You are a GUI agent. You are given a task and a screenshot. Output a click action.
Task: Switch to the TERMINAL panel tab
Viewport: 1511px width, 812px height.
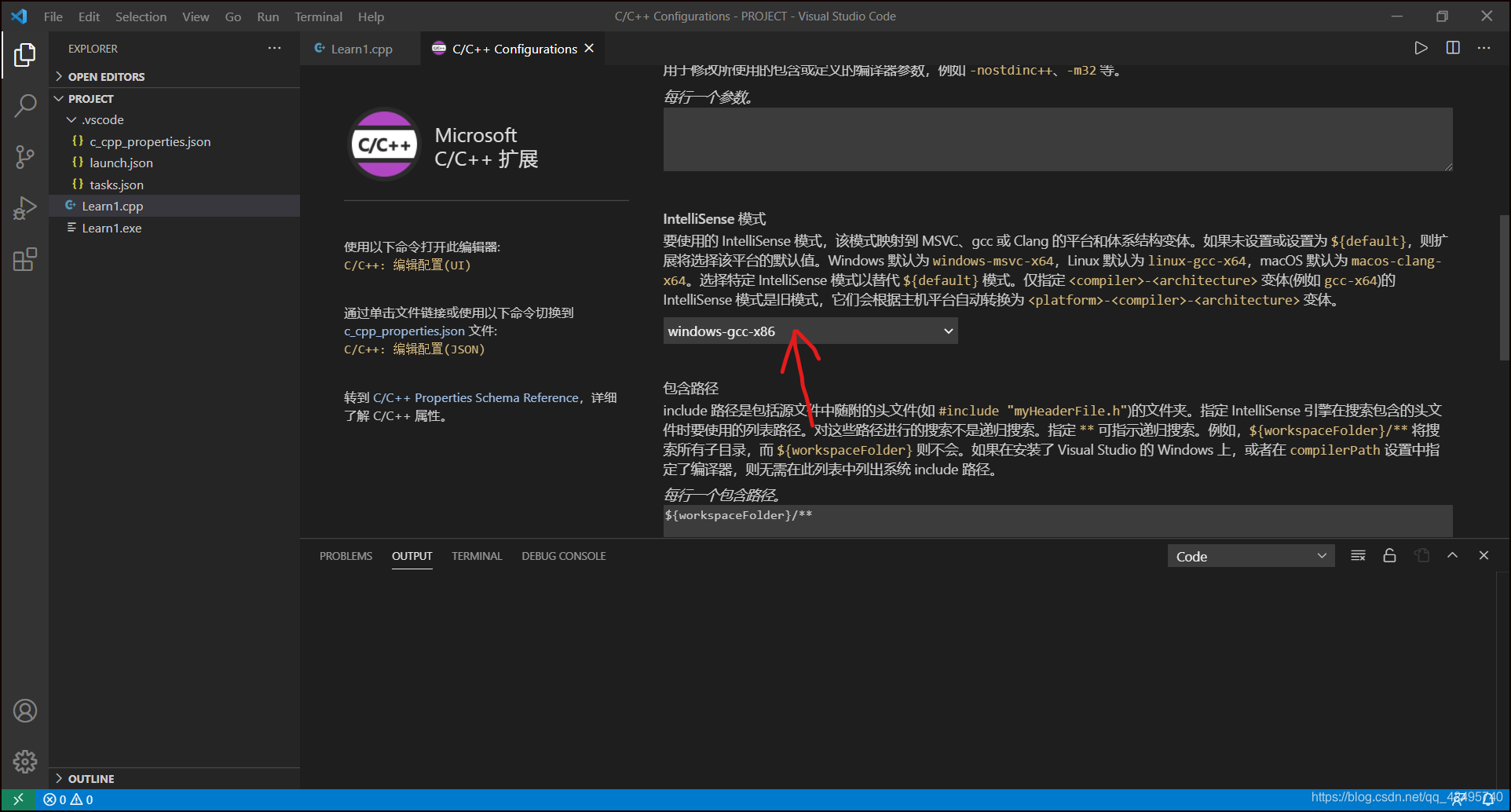477,556
